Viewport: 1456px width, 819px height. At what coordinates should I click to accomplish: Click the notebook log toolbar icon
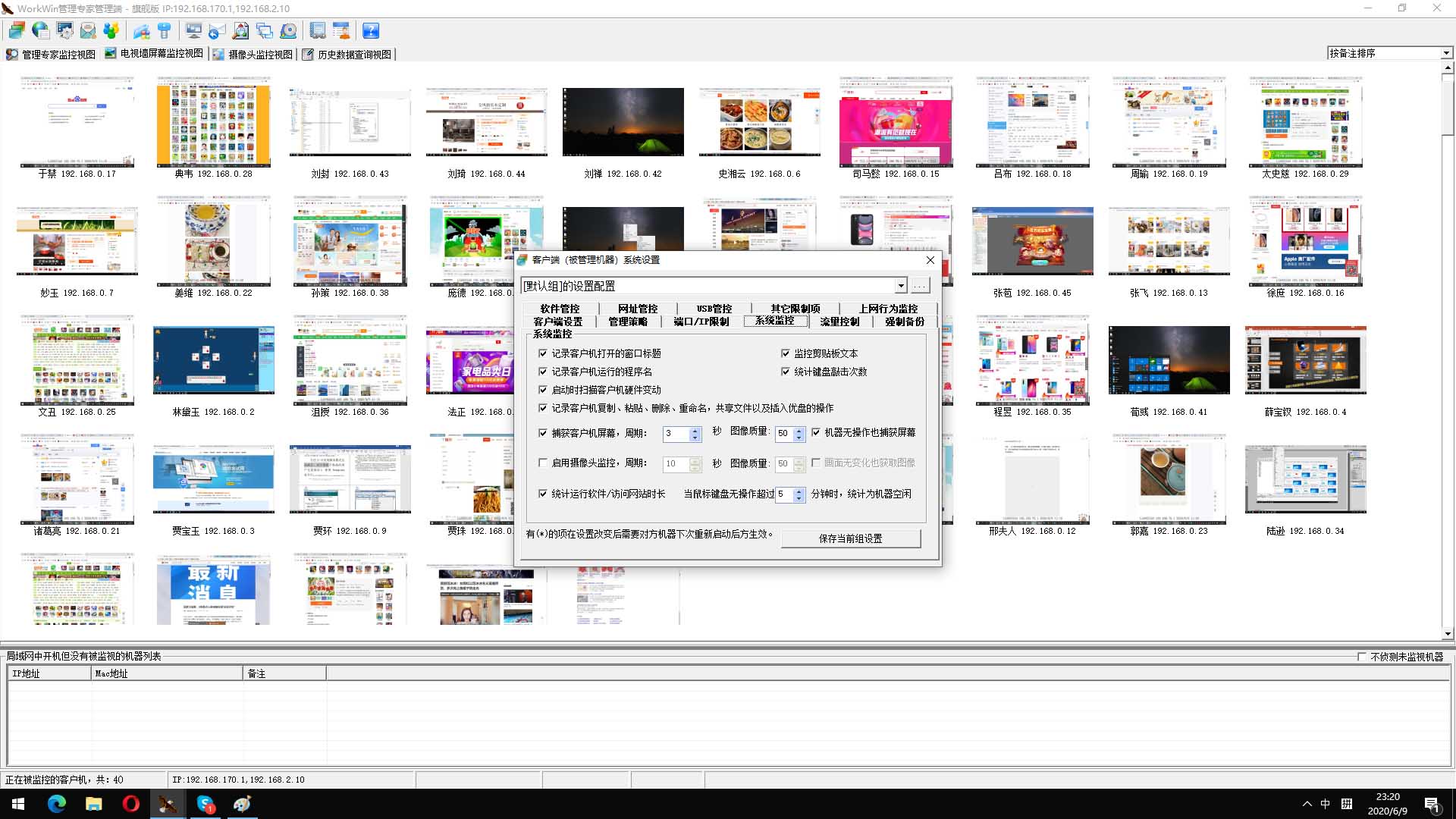pos(318,30)
